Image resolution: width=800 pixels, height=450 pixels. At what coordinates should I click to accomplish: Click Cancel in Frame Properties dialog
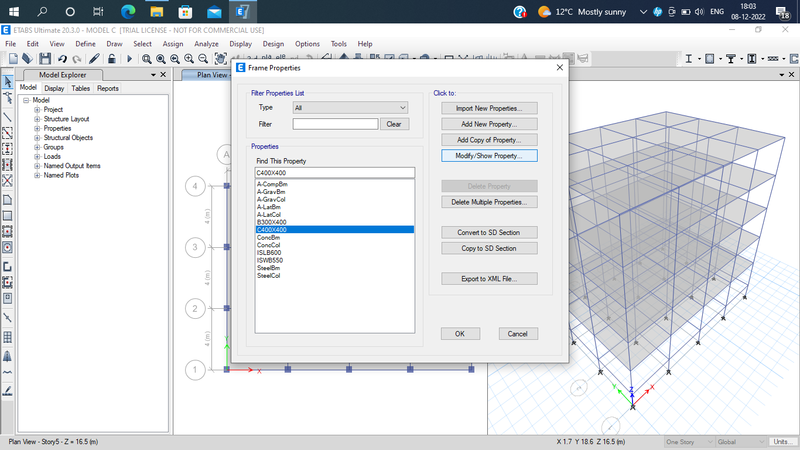pyautogui.click(x=517, y=334)
